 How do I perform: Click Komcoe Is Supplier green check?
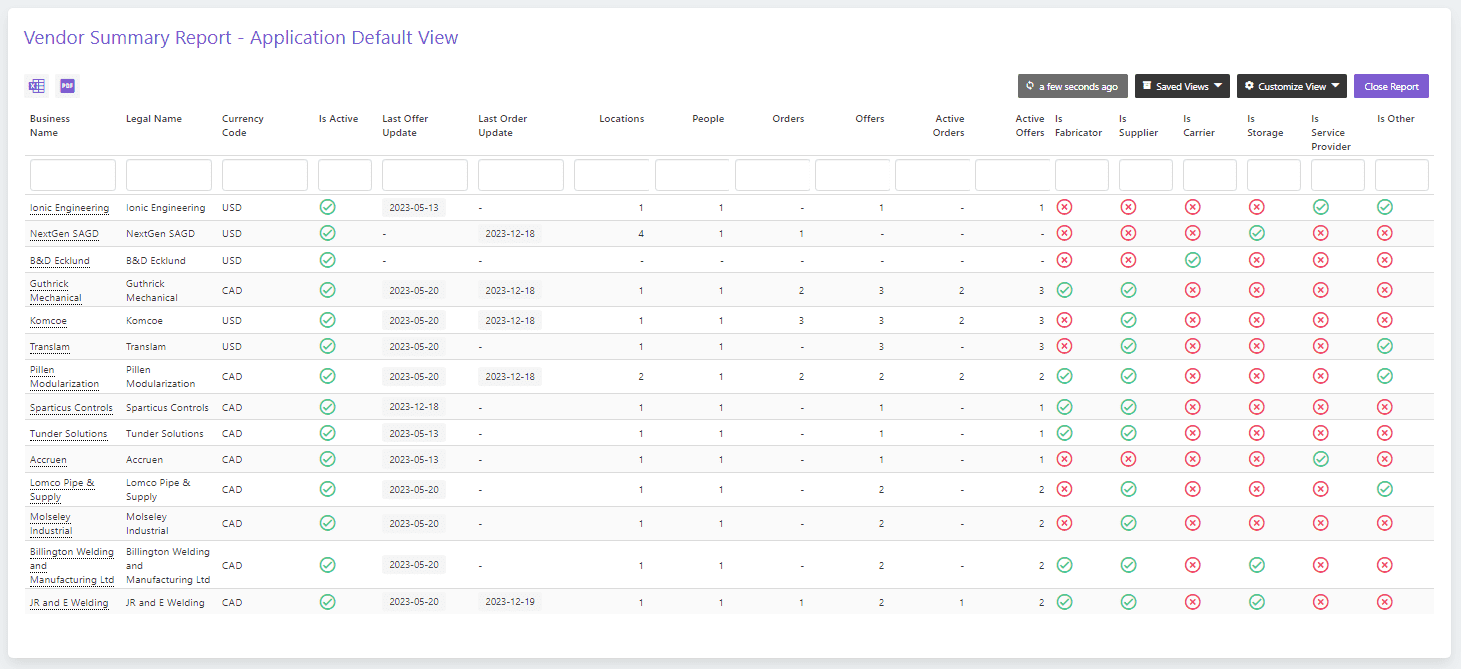(1128, 320)
